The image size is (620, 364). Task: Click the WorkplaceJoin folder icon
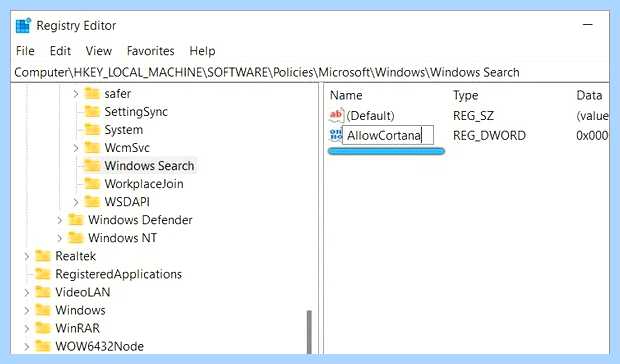pos(92,184)
